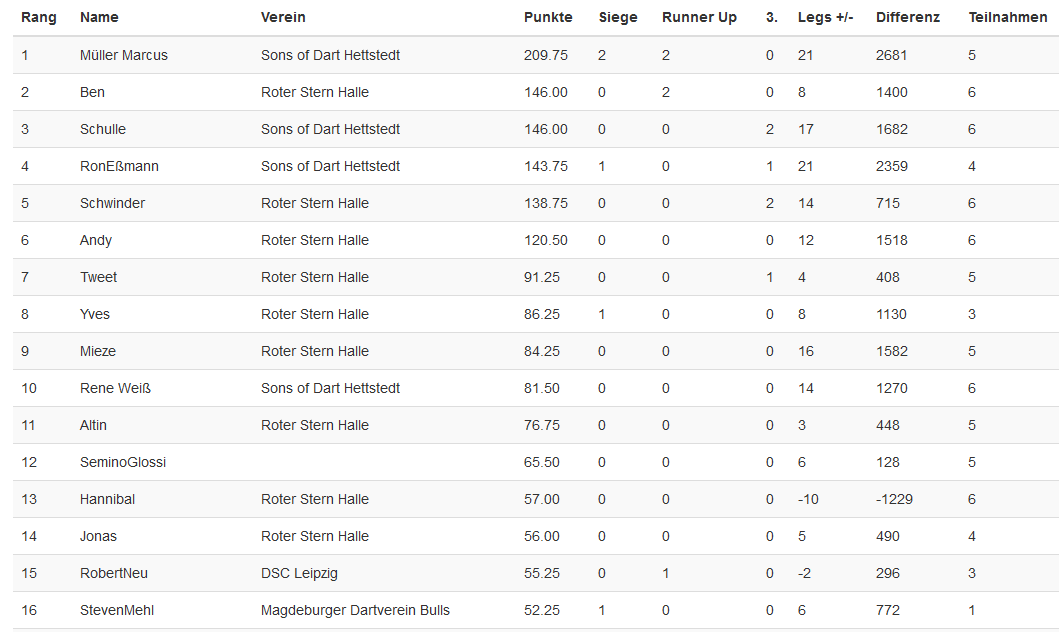Click Differenz value 772

(x=887, y=610)
